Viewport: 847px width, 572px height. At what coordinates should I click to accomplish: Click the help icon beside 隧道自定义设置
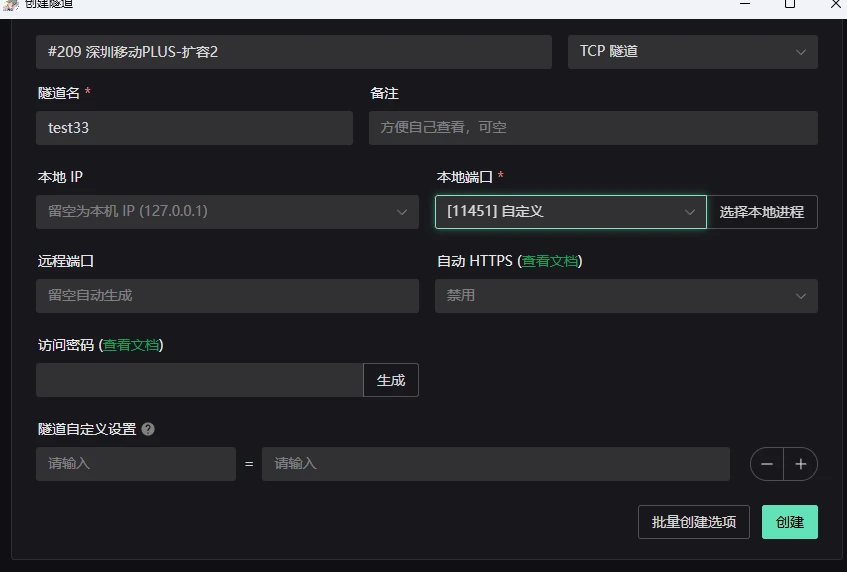pyautogui.click(x=148, y=429)
